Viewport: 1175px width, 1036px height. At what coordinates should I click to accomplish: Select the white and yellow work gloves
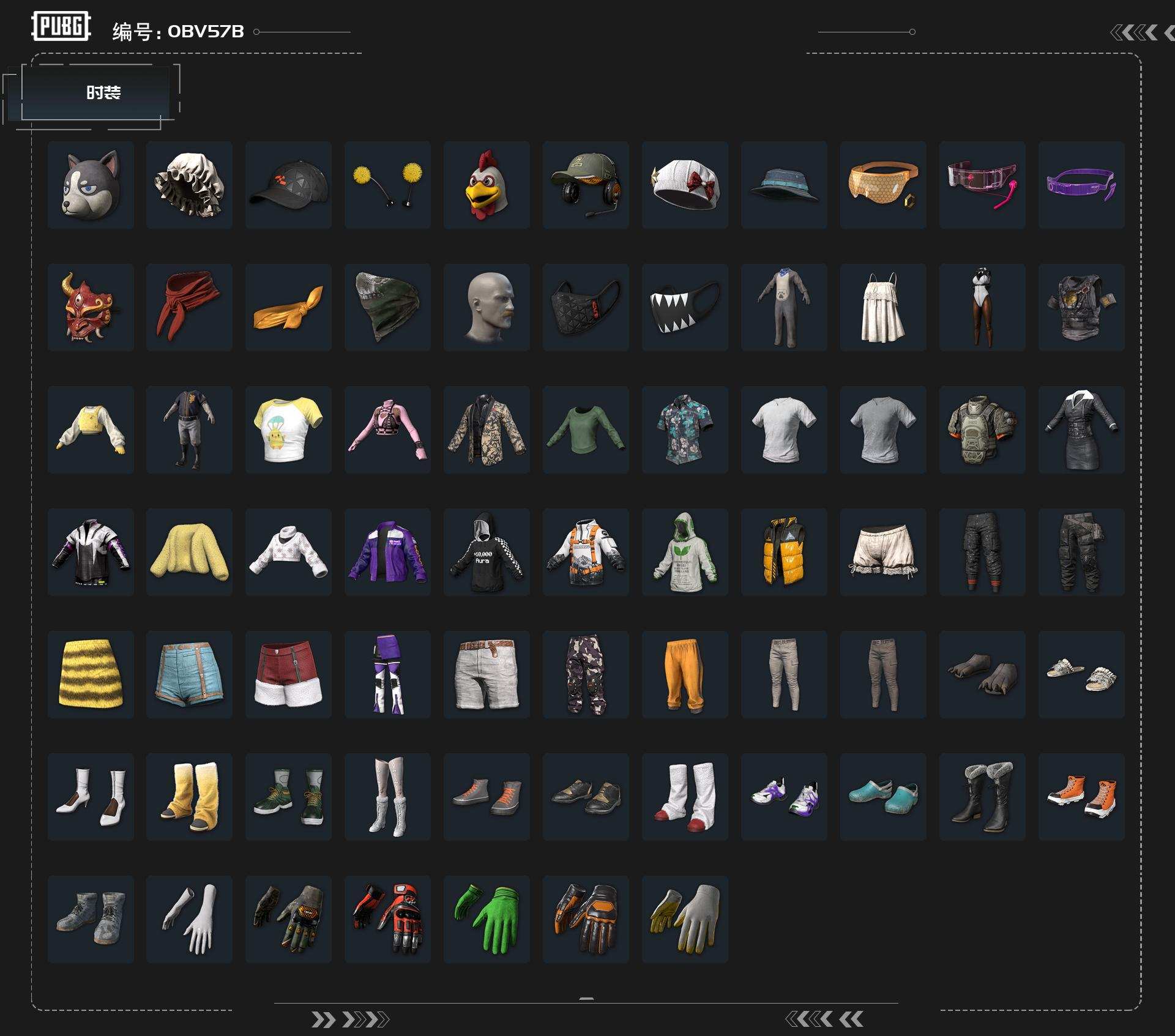(x=685, y=919)
